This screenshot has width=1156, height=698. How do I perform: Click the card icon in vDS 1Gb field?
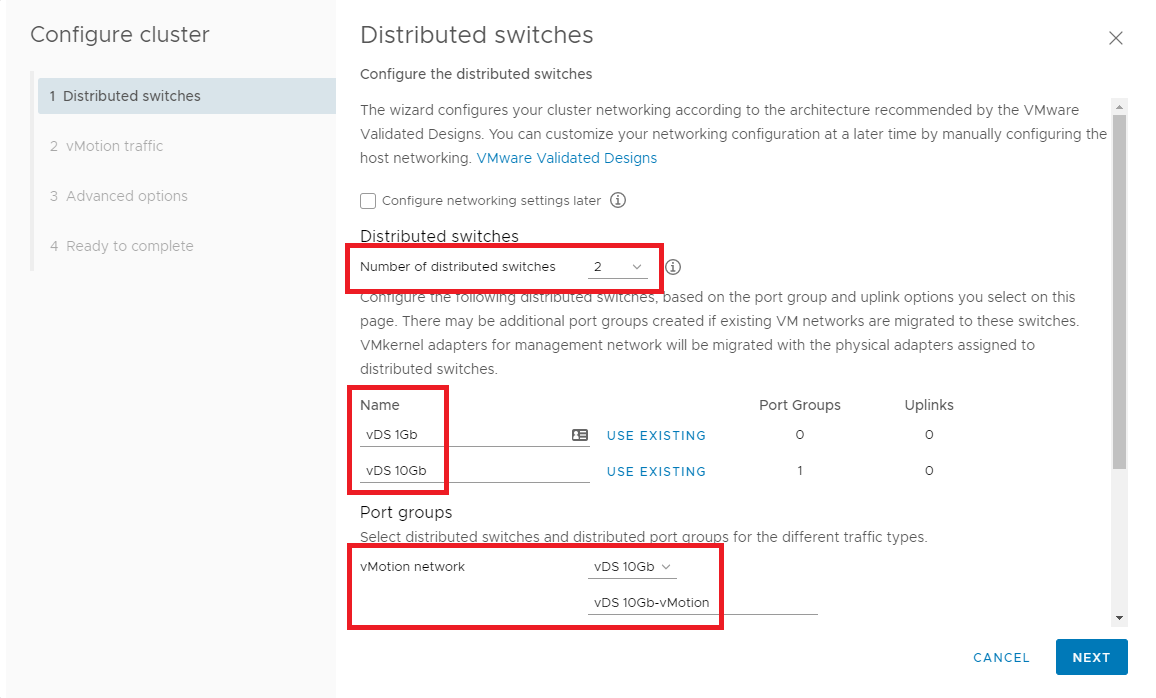(579, 435)
